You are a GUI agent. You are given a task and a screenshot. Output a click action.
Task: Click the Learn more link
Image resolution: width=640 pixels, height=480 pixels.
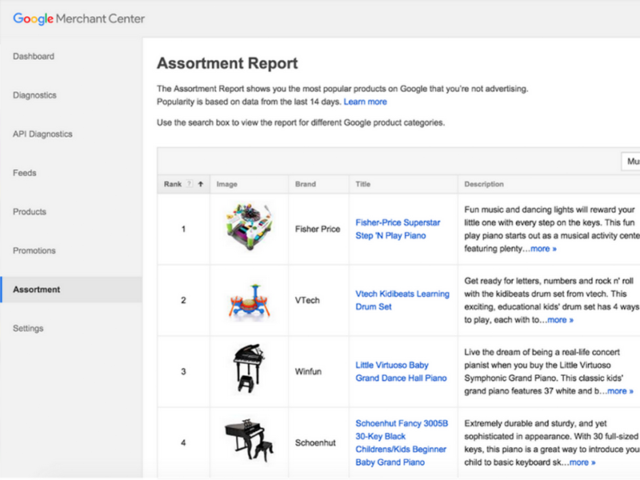(365, 102)
